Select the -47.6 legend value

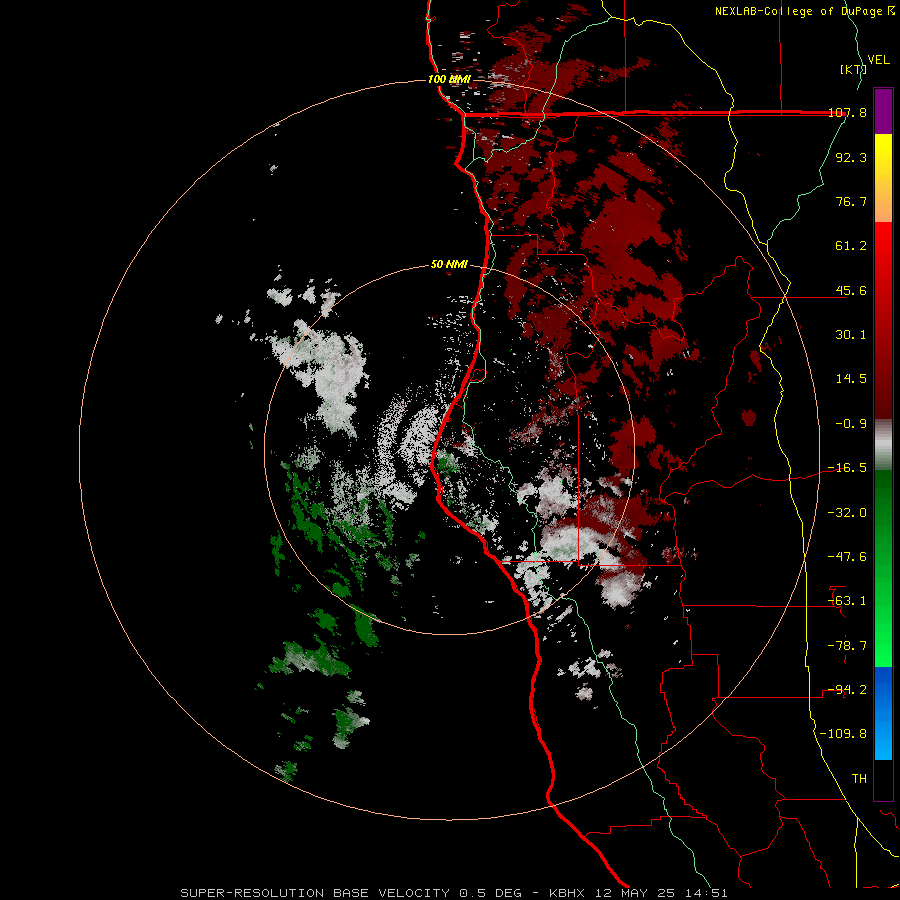pyautogui.click(x=847, y=557)
